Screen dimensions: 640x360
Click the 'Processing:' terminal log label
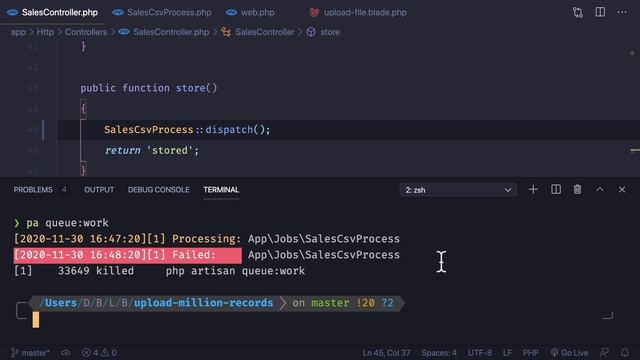pos(207,239)
